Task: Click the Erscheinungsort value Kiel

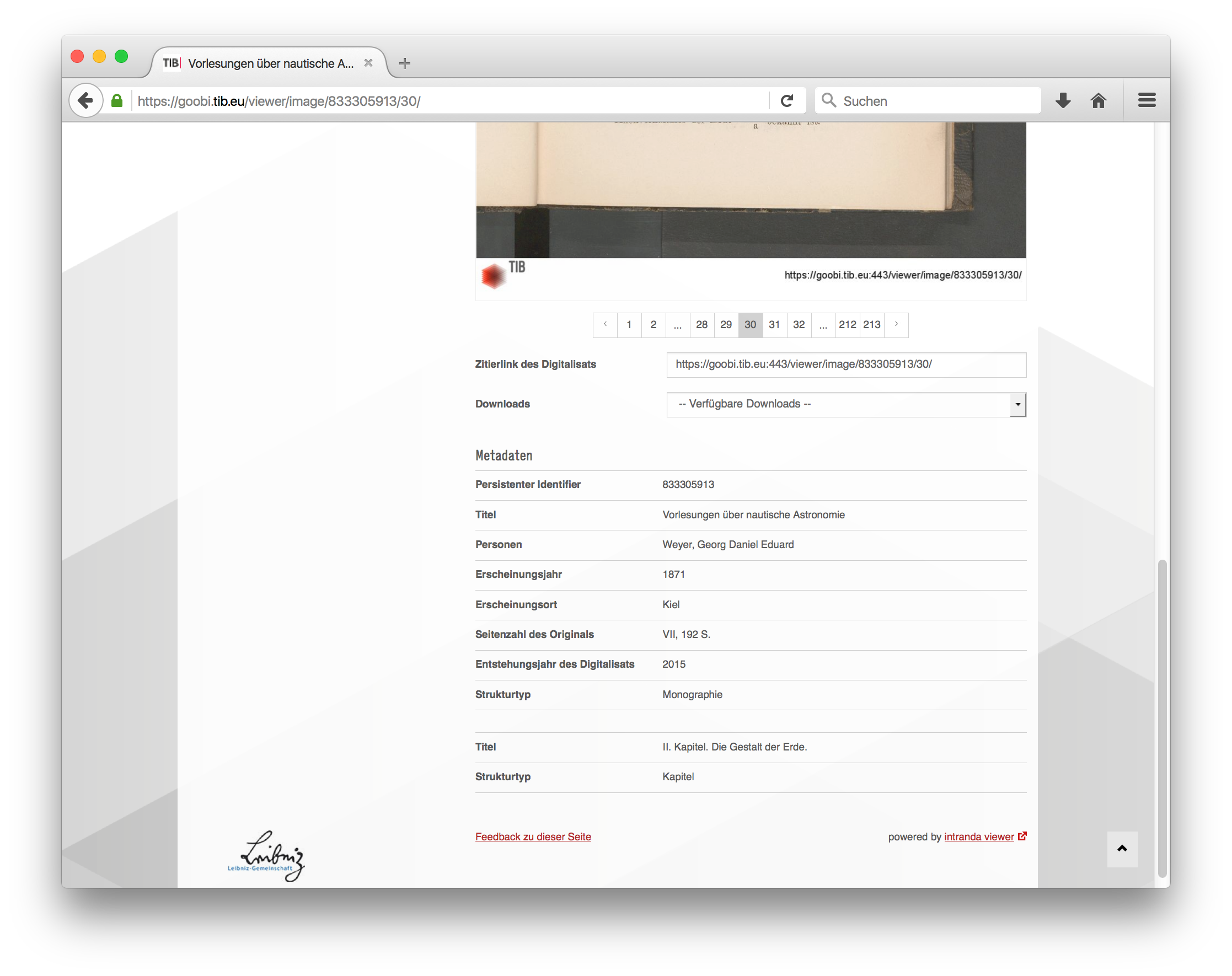Action: [671, 604]
